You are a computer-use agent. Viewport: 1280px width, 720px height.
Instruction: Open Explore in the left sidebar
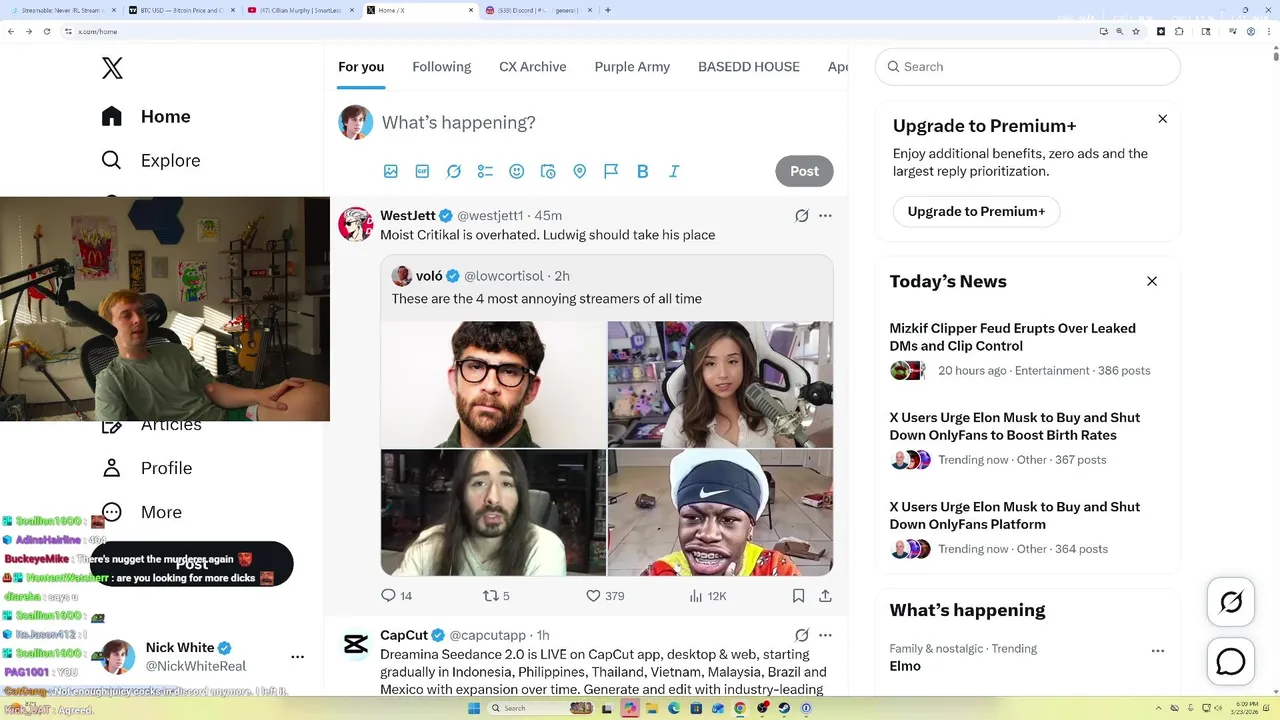tap(151, 160)
